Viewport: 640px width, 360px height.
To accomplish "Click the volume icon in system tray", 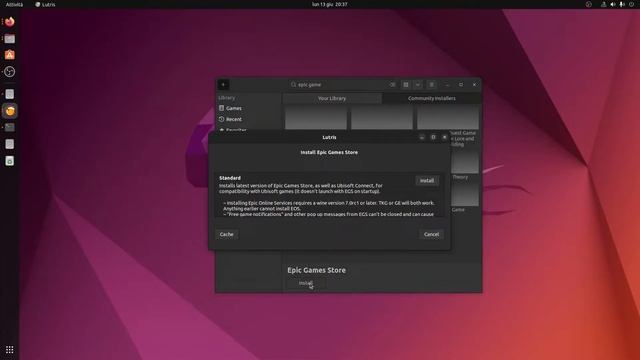I will tap(613, 4).
